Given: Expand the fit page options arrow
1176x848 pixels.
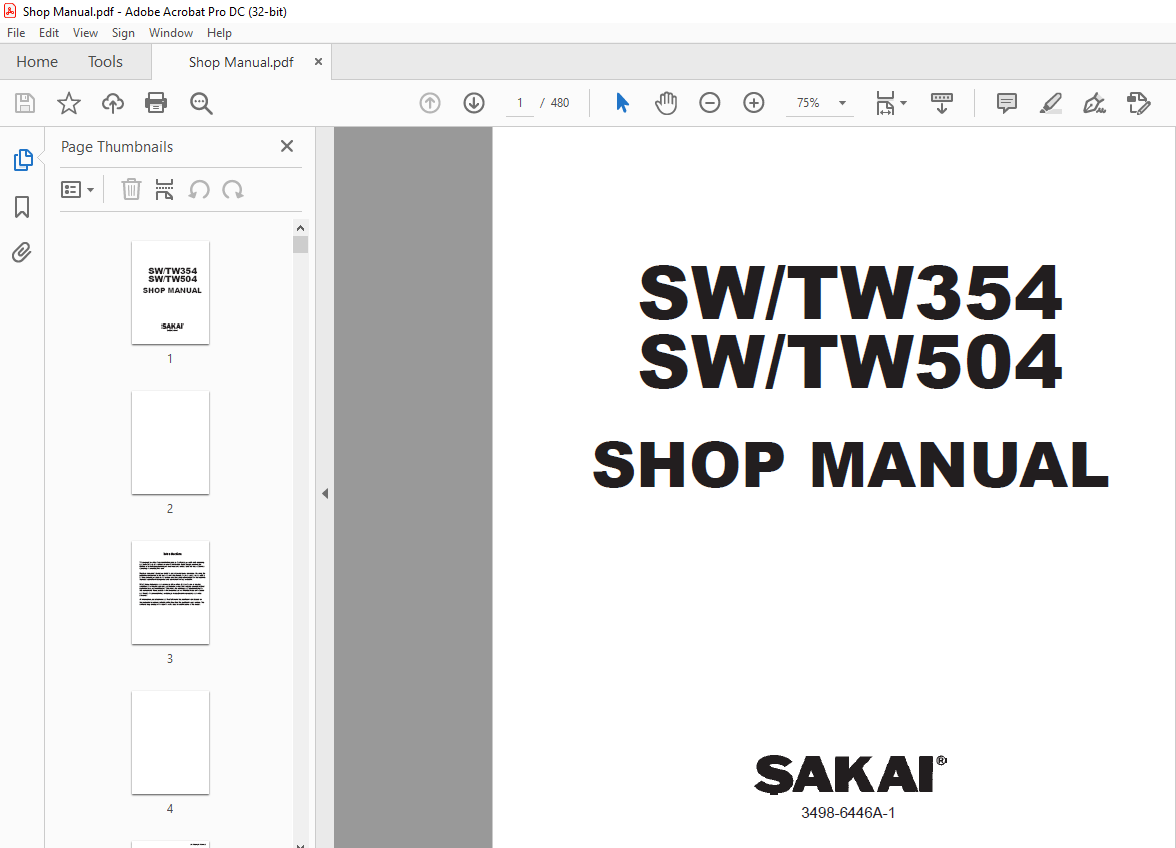Looking at the screenshot, I should 903,103.
